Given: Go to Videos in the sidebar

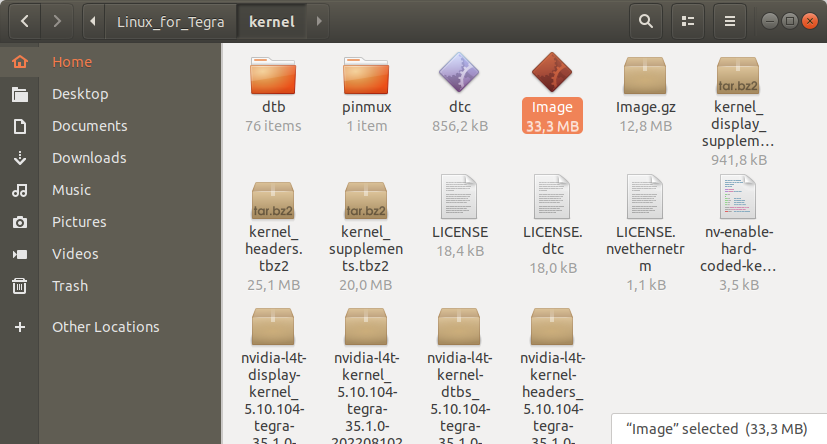Looking at the screenshot, I should pos(75,254).
